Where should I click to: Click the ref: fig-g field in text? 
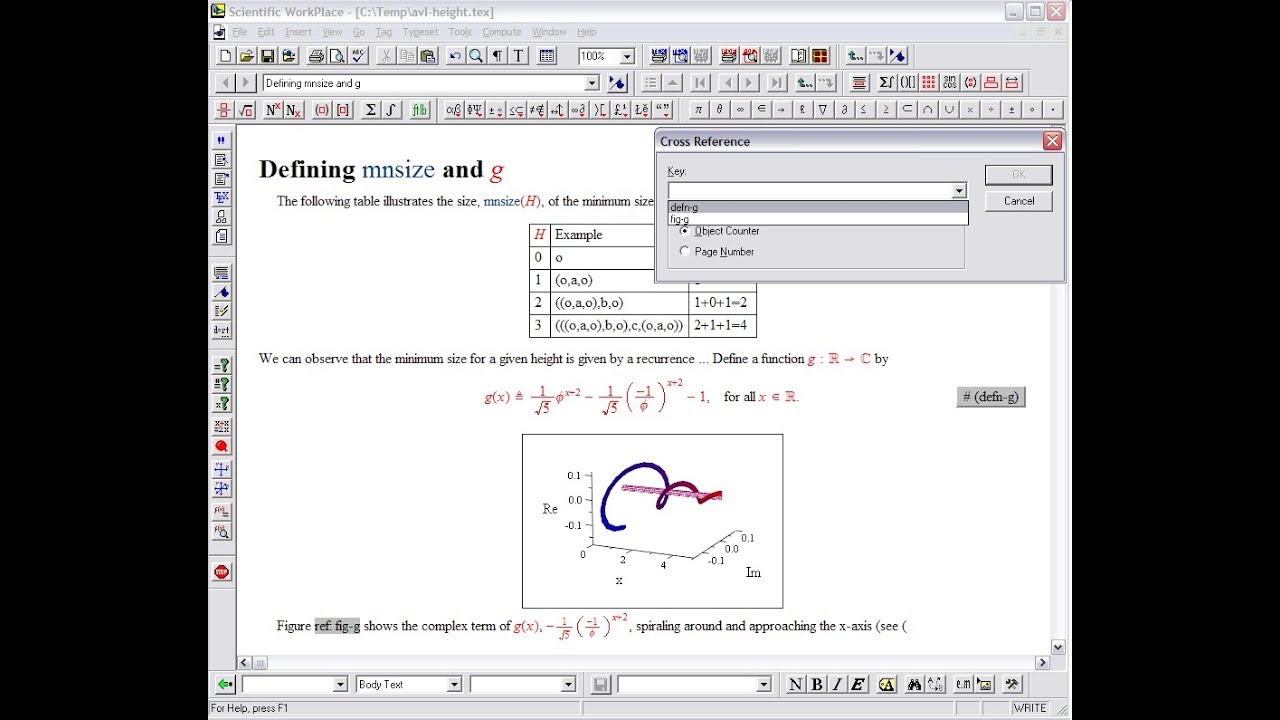(x=337, y=626)
